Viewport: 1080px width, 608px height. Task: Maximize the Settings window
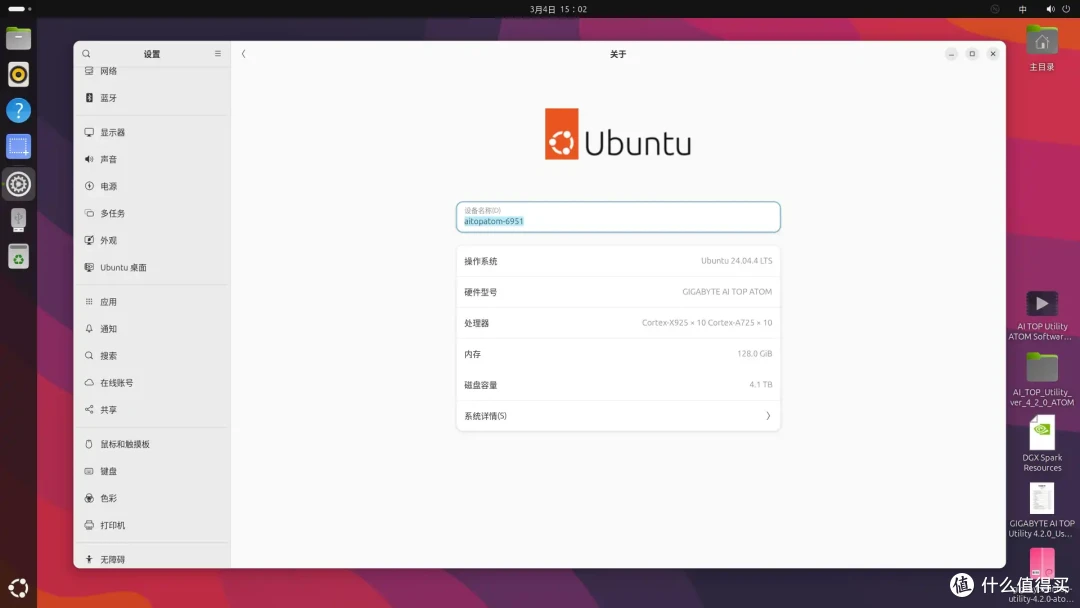pos(972,54)
